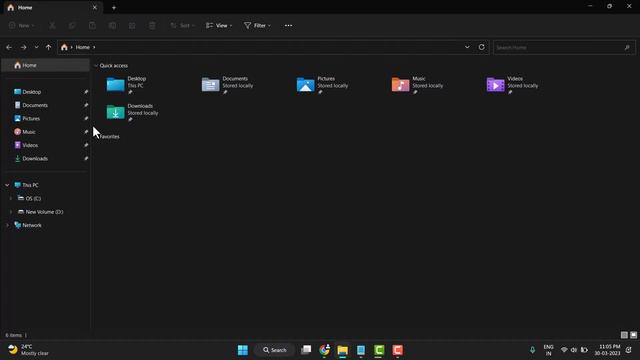Screen dimensions: 640x360
Task: Open the Videos folder in Quick access
Action: (513, 85)
